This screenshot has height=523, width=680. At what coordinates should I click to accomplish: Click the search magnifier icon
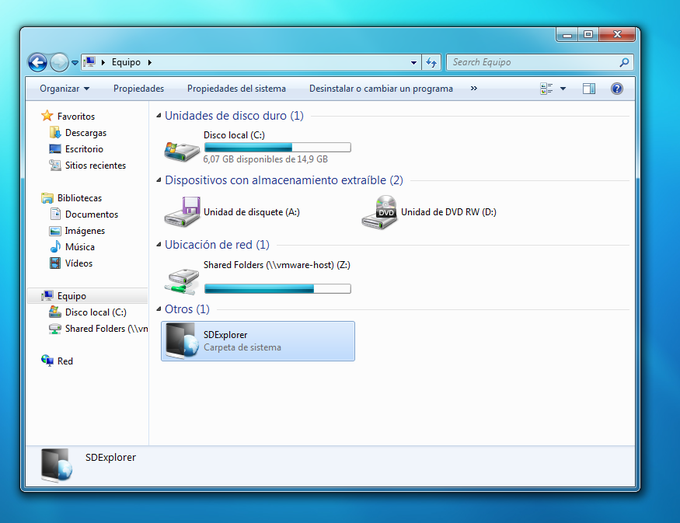coord(624,62)
